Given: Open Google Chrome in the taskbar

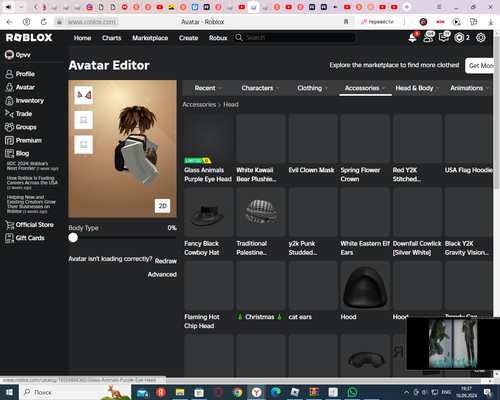Looking at the screenshot, I should pyautogui.click(x=237, y=392).
